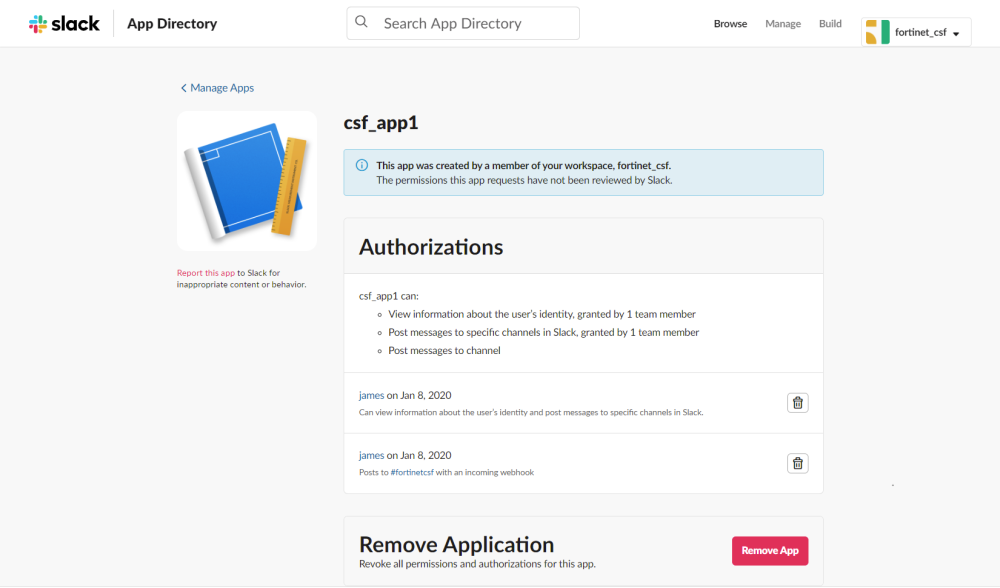Click the Remove App button

coord(770,550)
